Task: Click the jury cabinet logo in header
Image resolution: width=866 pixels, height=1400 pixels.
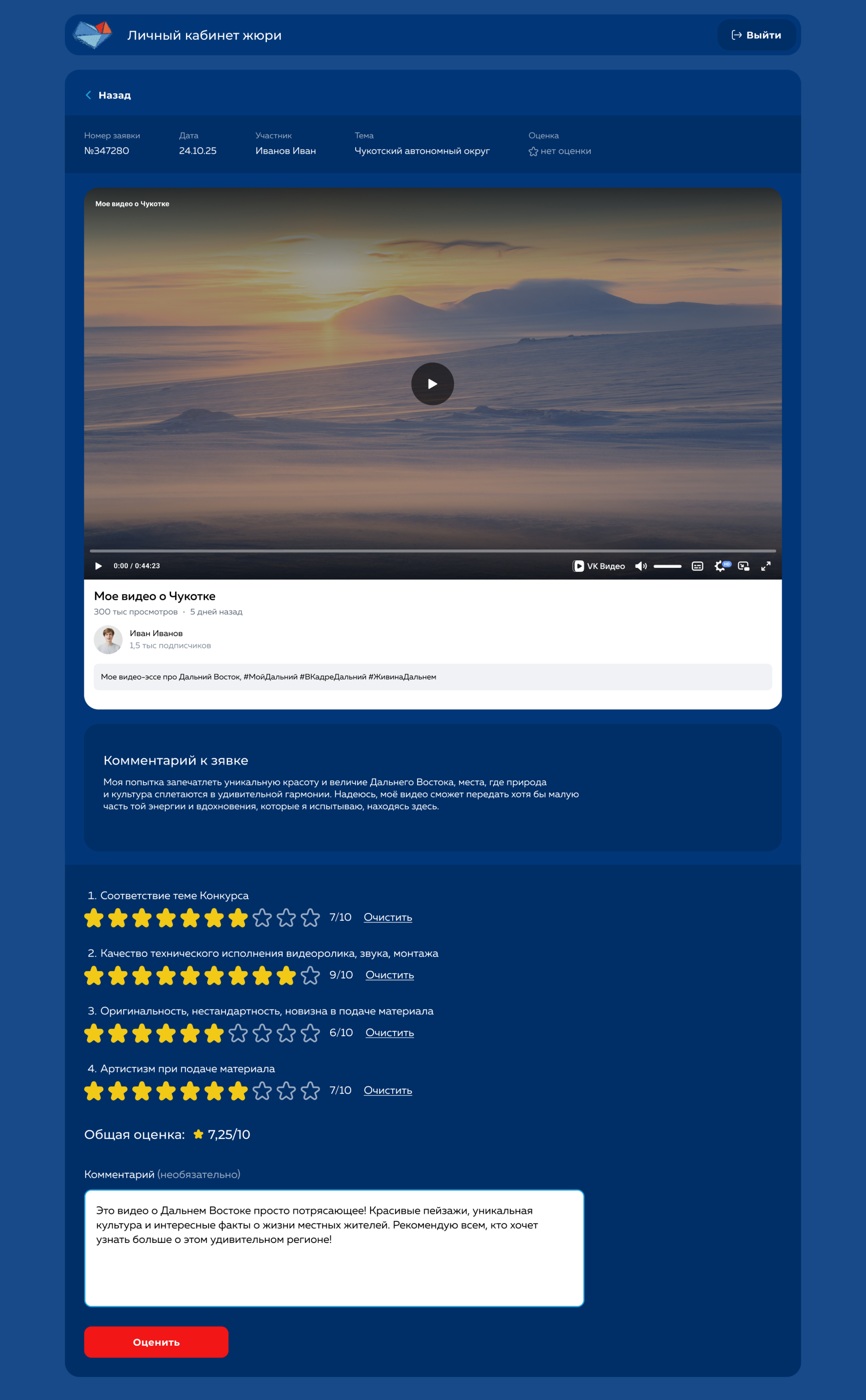Action: click(93, 35)
